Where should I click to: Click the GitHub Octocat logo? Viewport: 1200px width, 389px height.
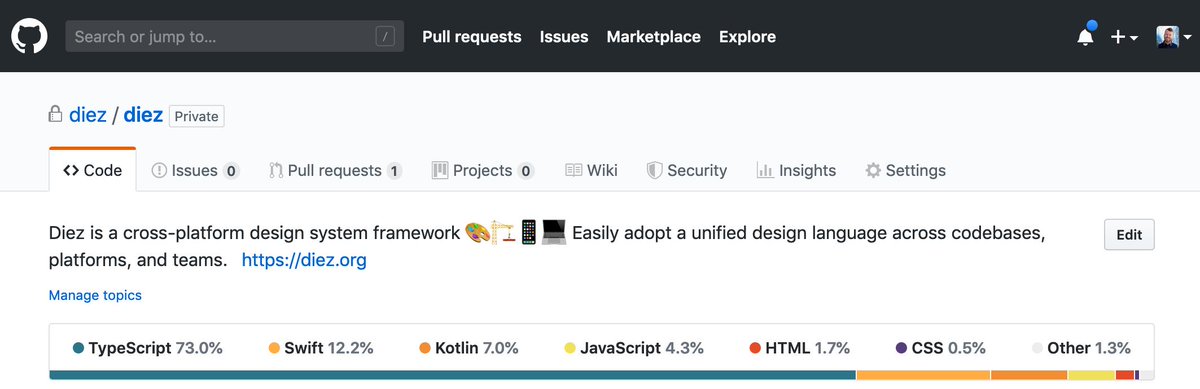(30, 36)
